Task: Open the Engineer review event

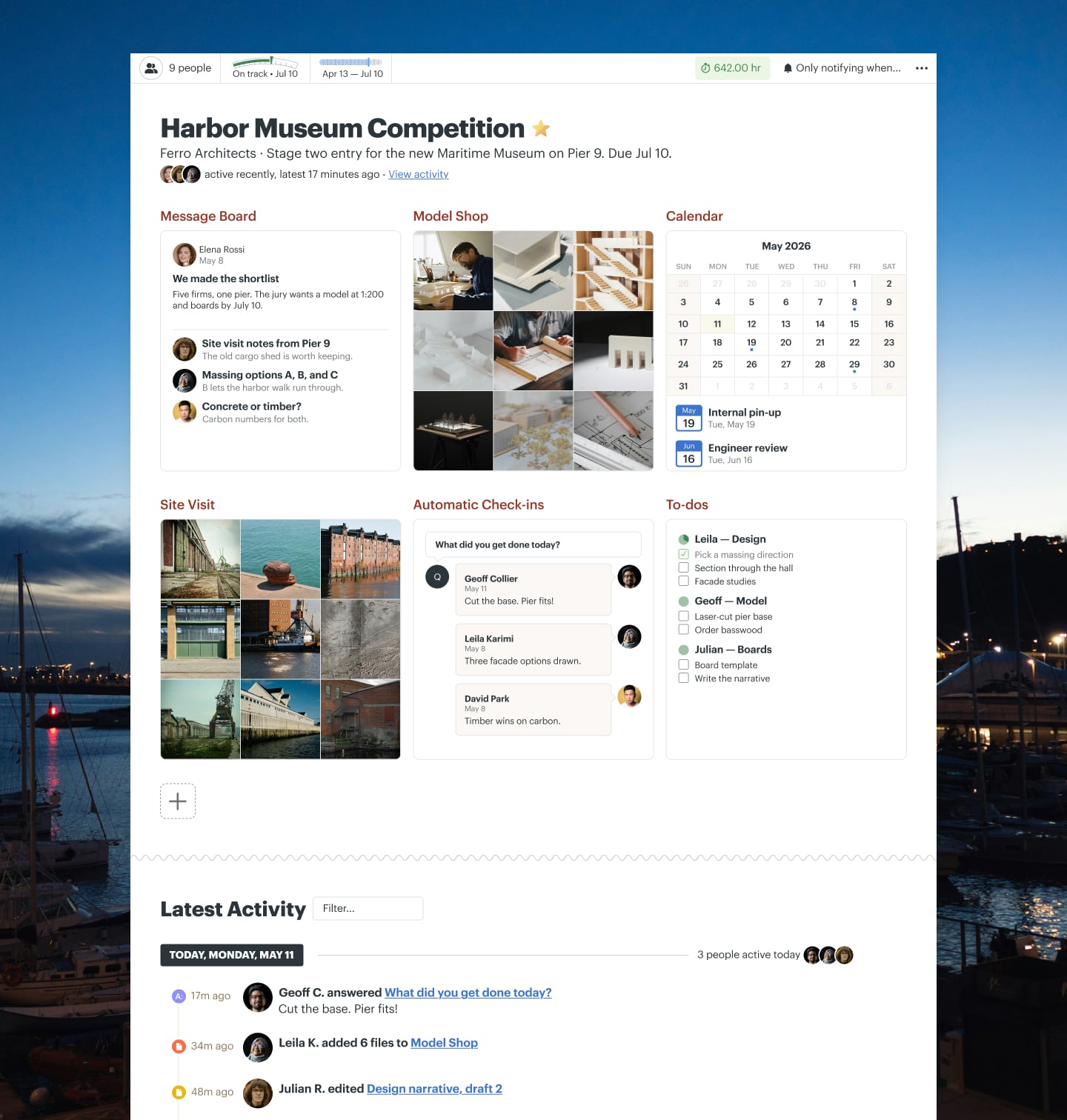Action: tap(748, 448)
